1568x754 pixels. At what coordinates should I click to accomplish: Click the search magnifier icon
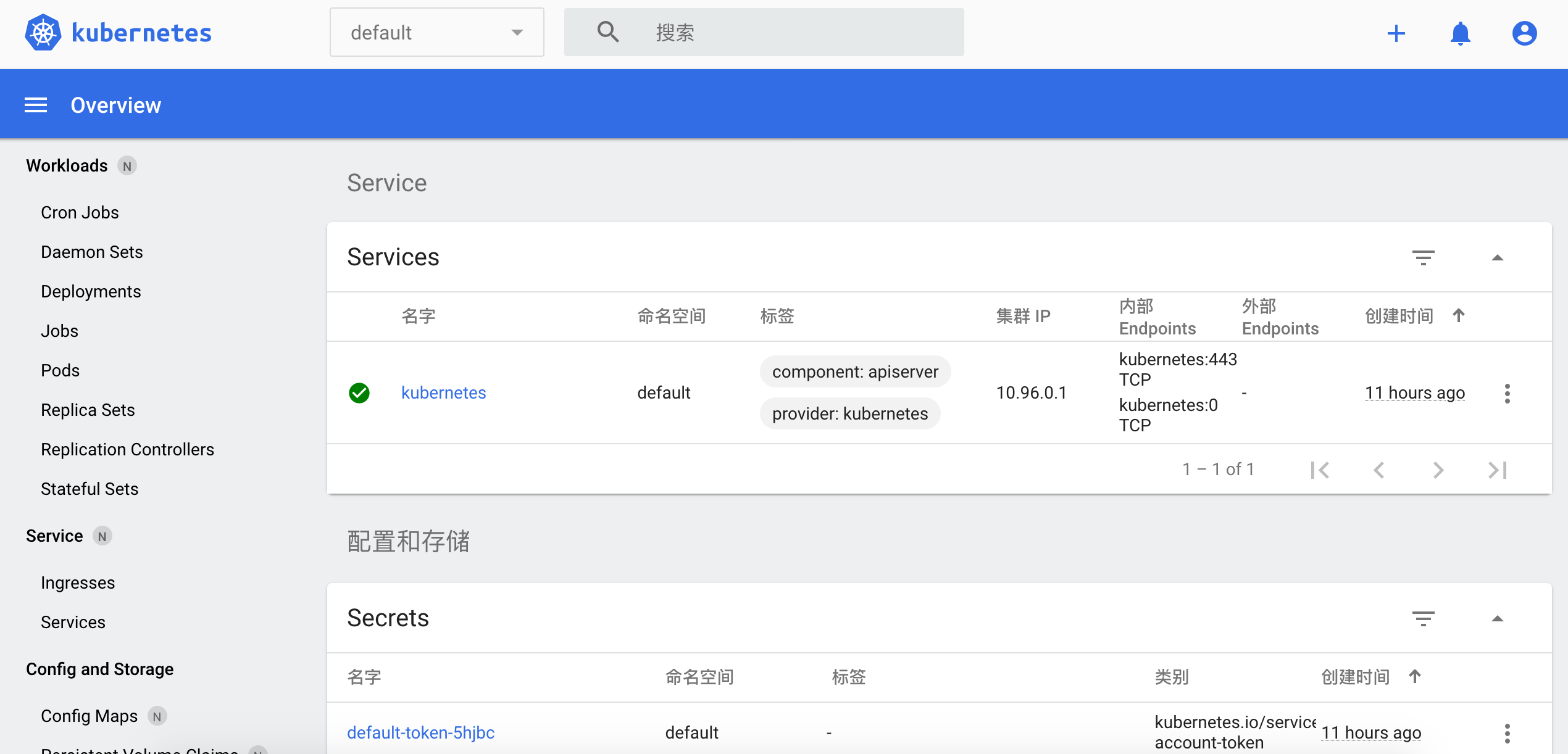tap(608, 31)
